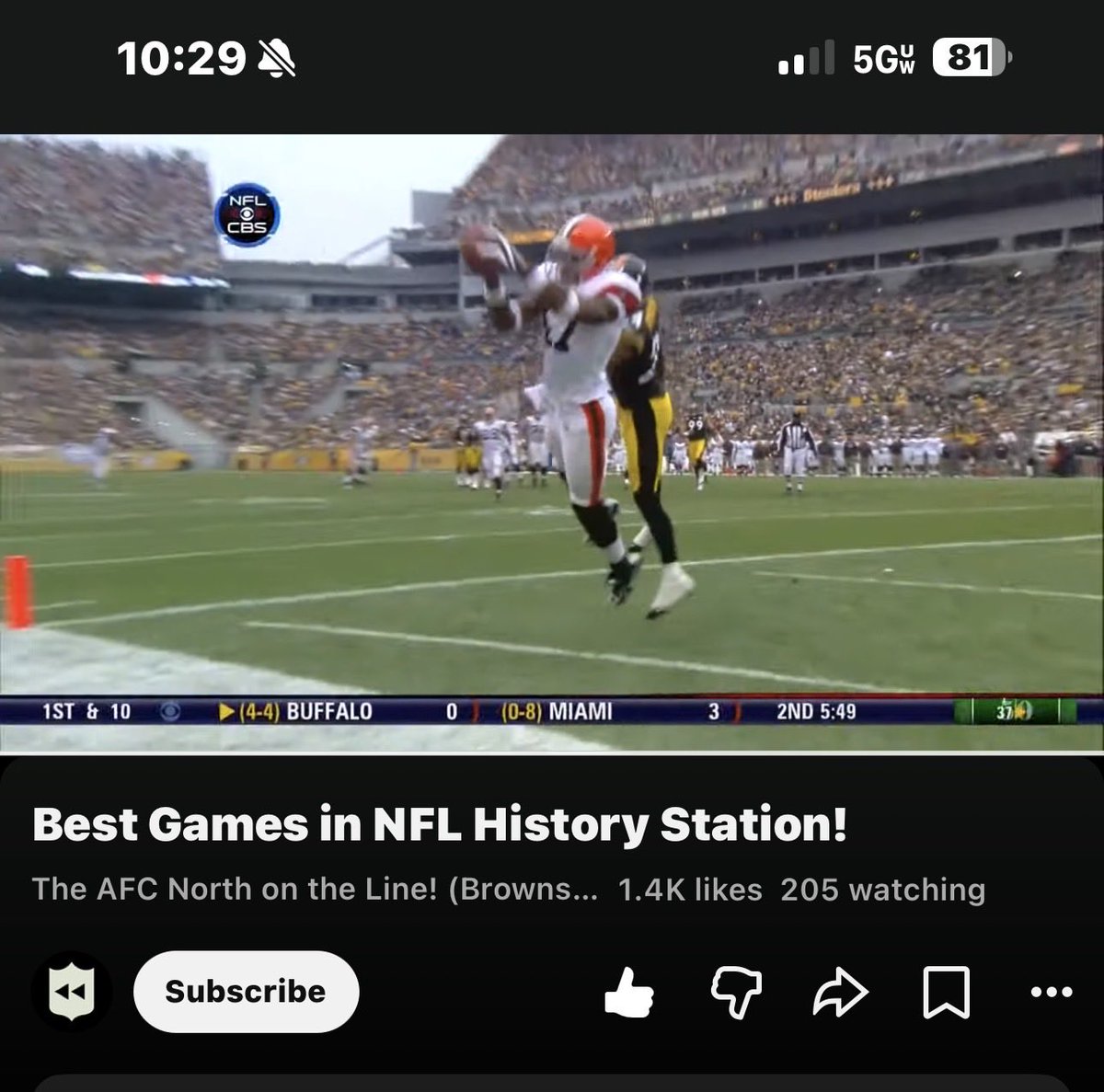Expand the 'The AFC North on the Line!' description

point(316,890)
